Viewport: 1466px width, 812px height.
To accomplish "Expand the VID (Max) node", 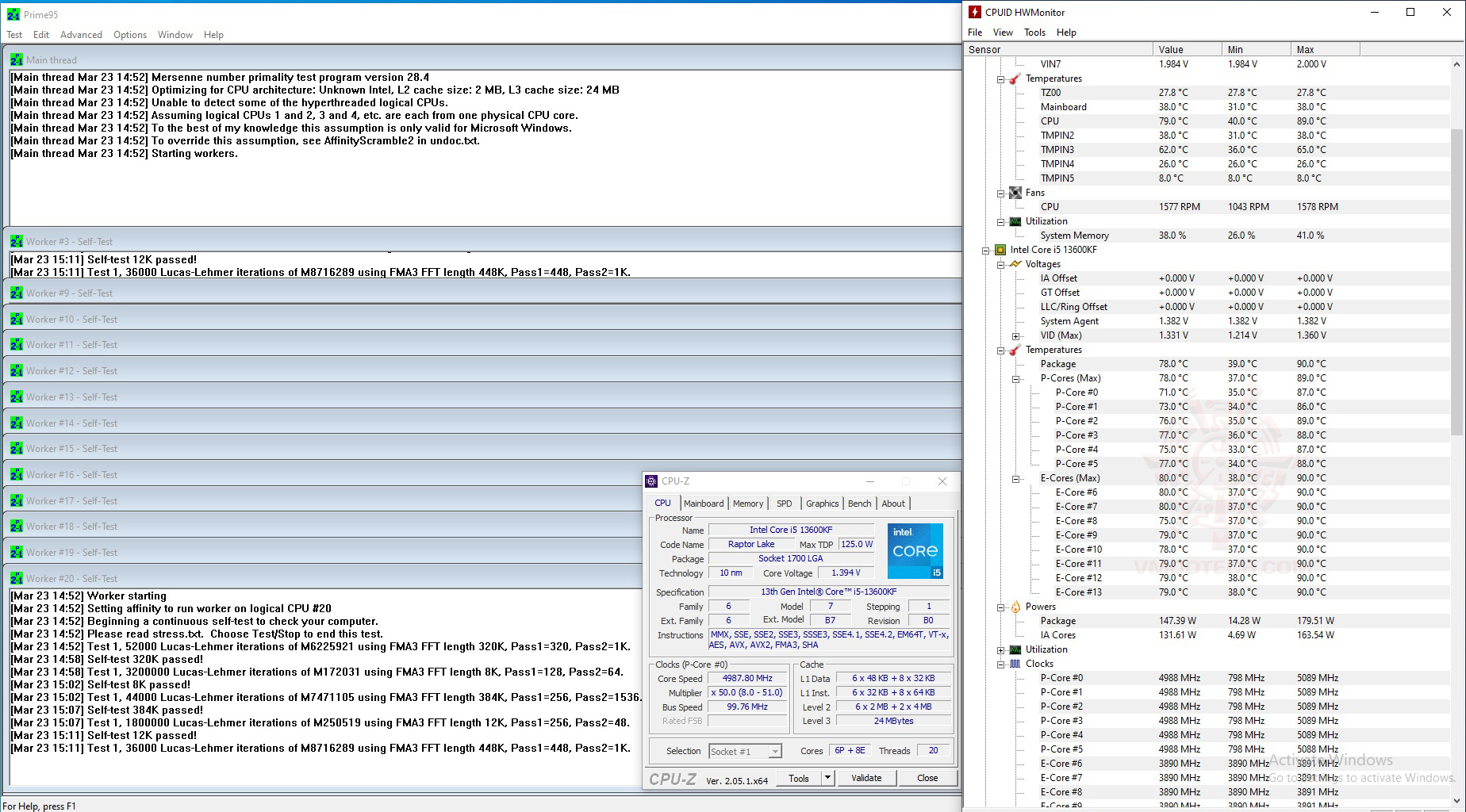I will coord(1016,335).
